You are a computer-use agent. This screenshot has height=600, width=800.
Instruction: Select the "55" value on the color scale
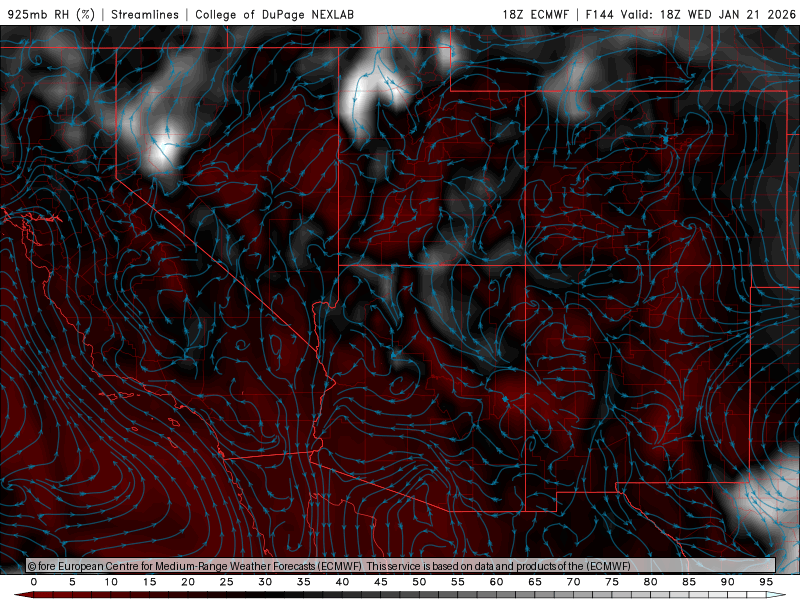[458, 582]
